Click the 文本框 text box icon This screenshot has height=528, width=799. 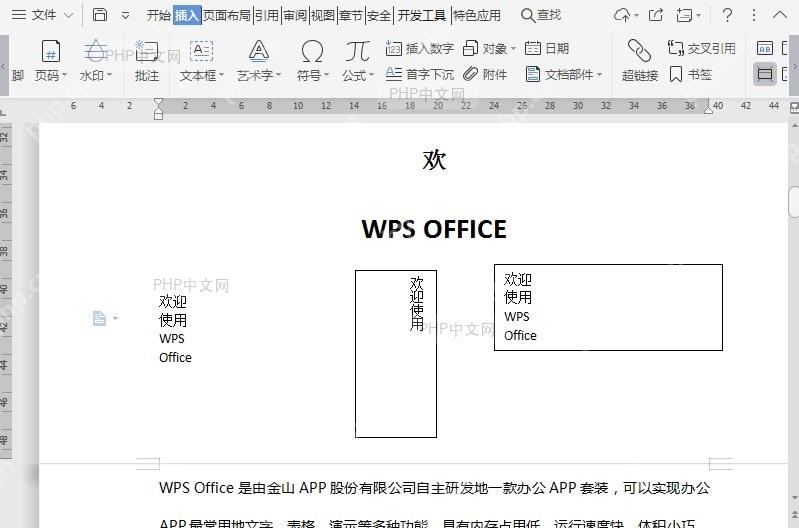201,51
